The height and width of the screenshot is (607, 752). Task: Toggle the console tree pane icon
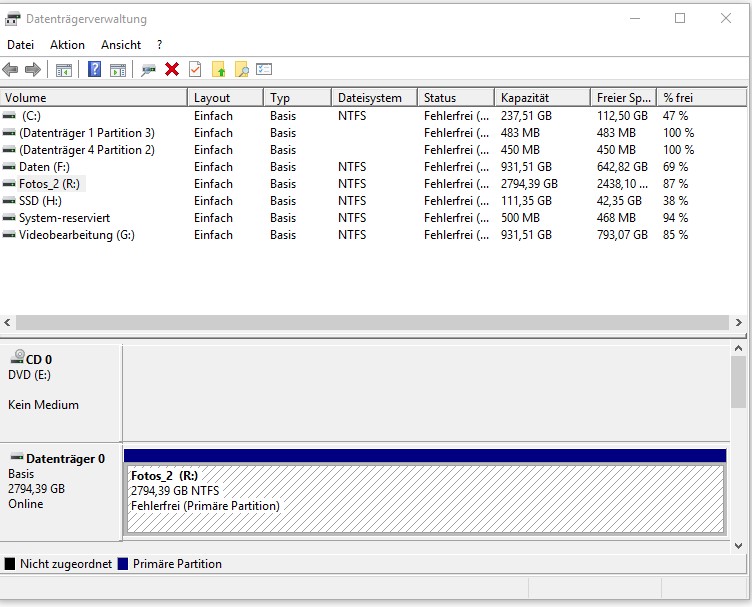click(64, 70)
